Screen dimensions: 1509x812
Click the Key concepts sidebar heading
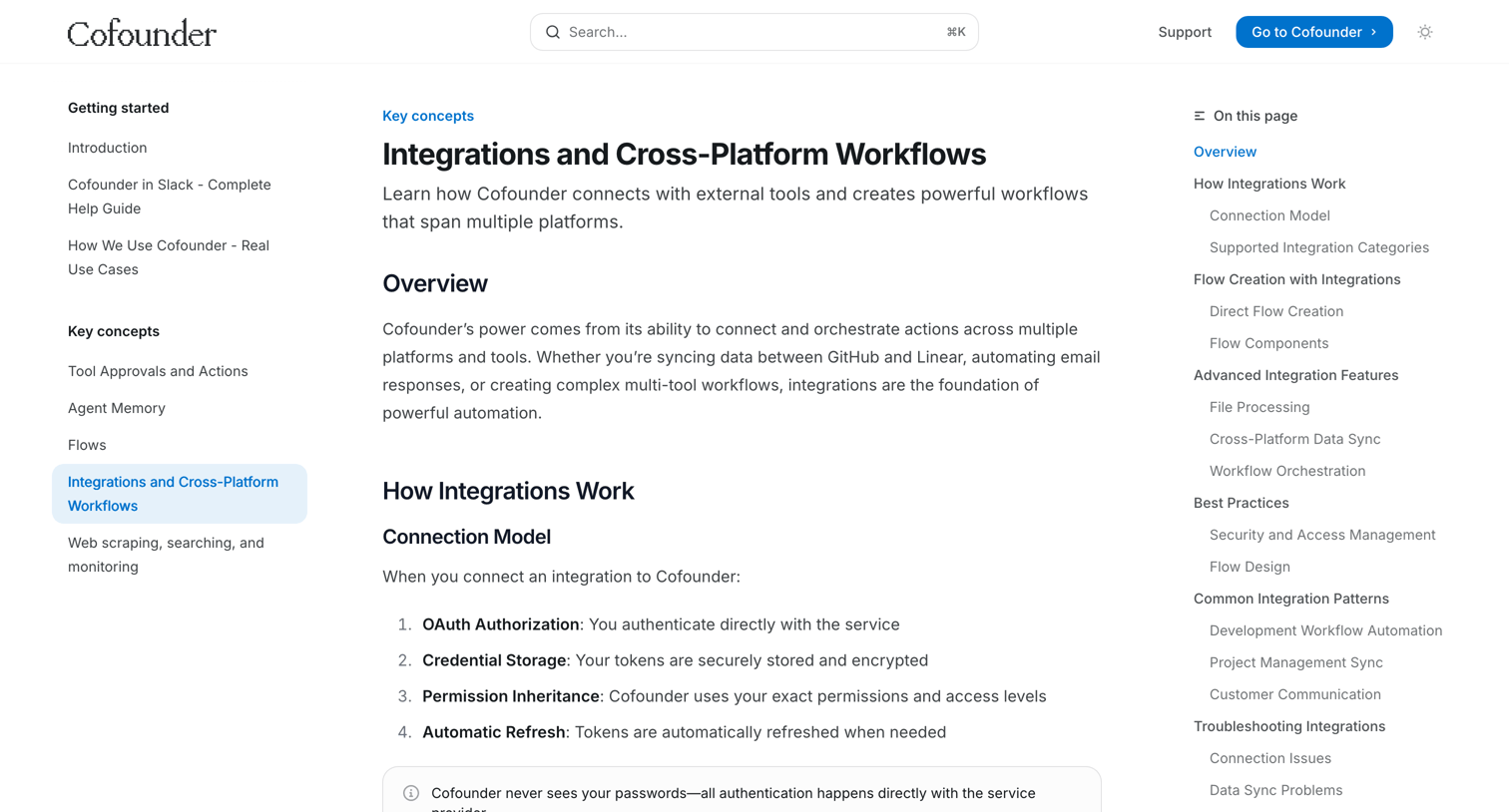[x=114, y=331]
